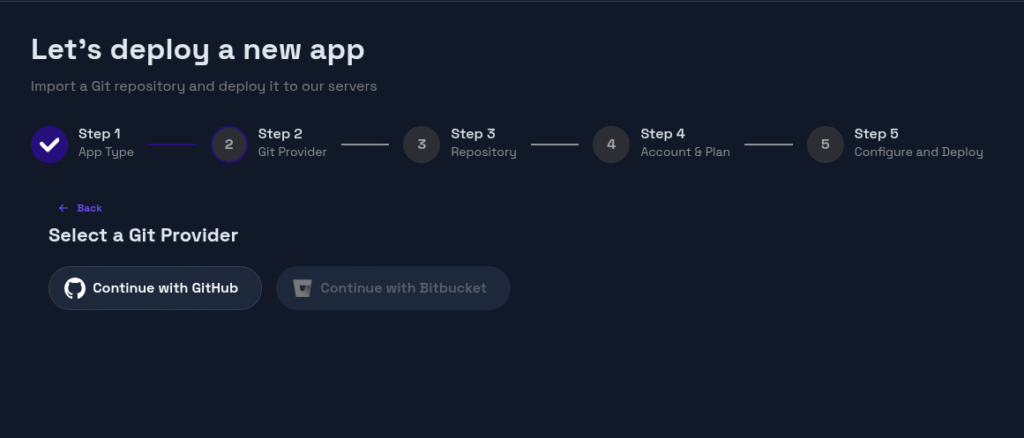Click the step 3 number circle
The width and height of the screenshot is (1024, 438).
pos(422,144)
